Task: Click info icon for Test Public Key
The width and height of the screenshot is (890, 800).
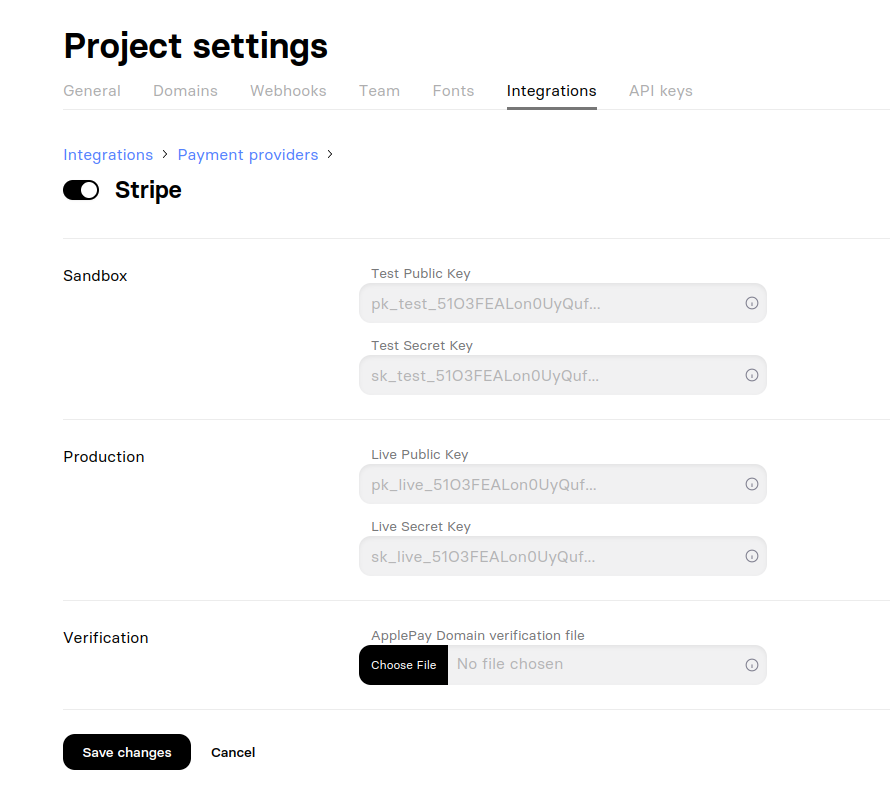Action: pyautogui.click(x=752, y=303)
